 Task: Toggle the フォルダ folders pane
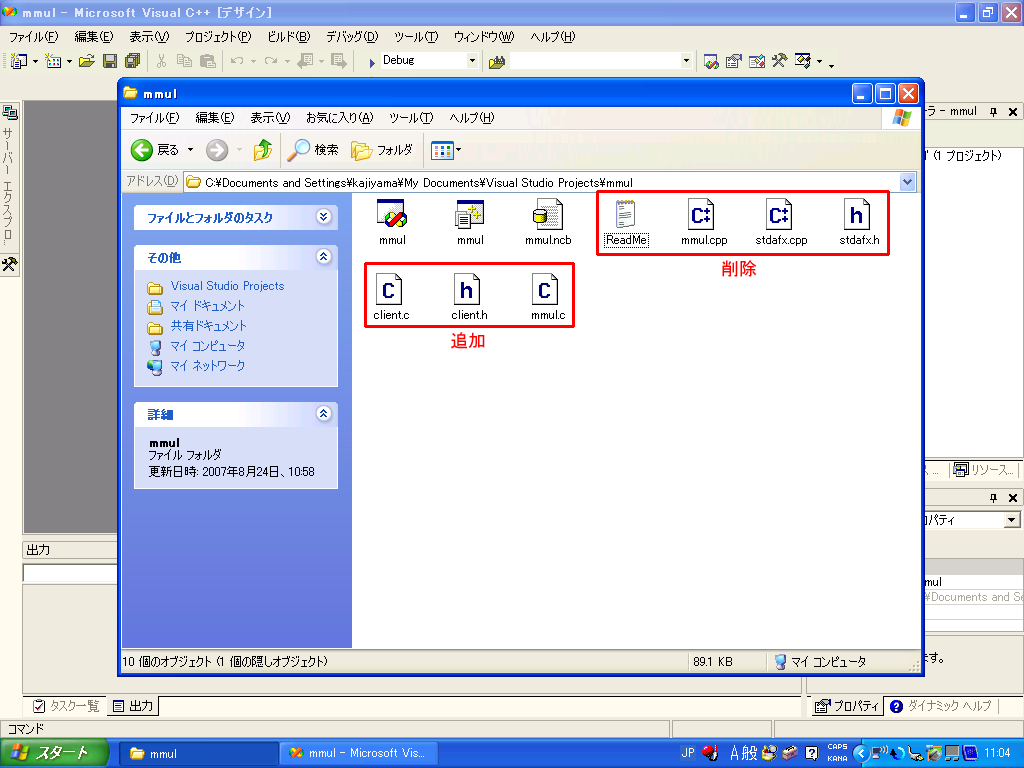(383, 150)
